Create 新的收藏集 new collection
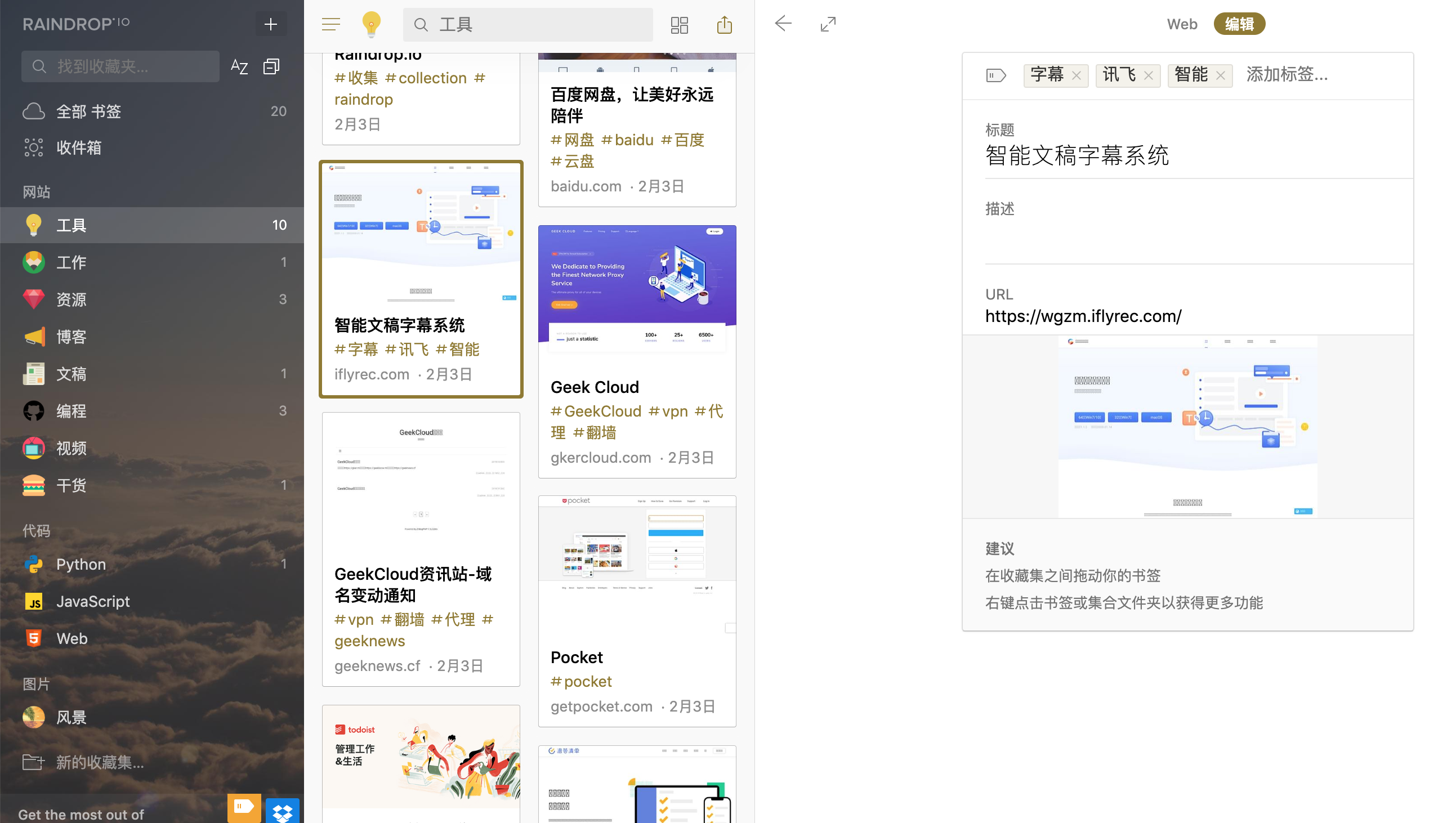This screenshot has height=823, width=1456. (152, 763)
